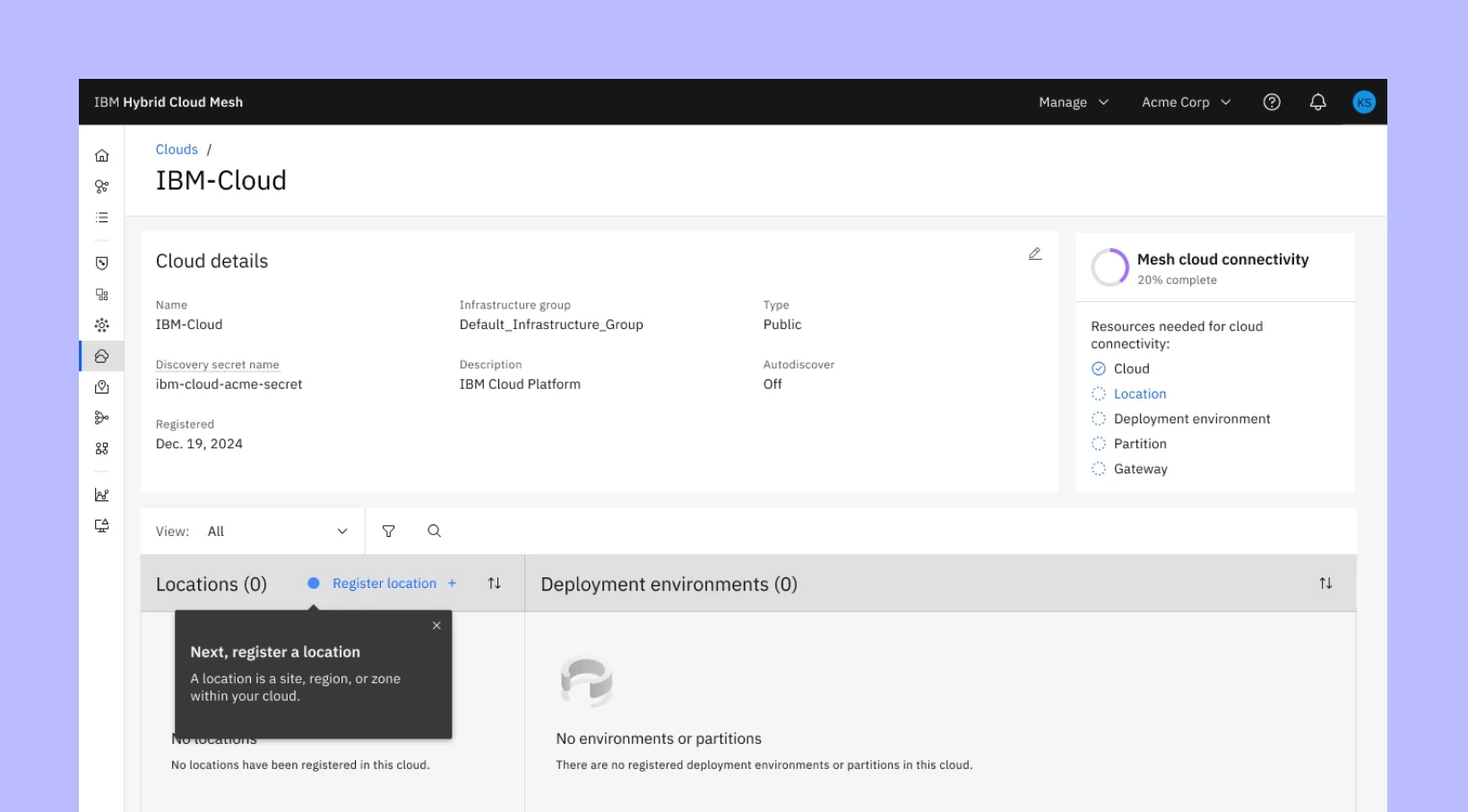1468x812 pixels.
Task: Click the 'No environments or partitions' heading
Action: [x=659, y=739]
